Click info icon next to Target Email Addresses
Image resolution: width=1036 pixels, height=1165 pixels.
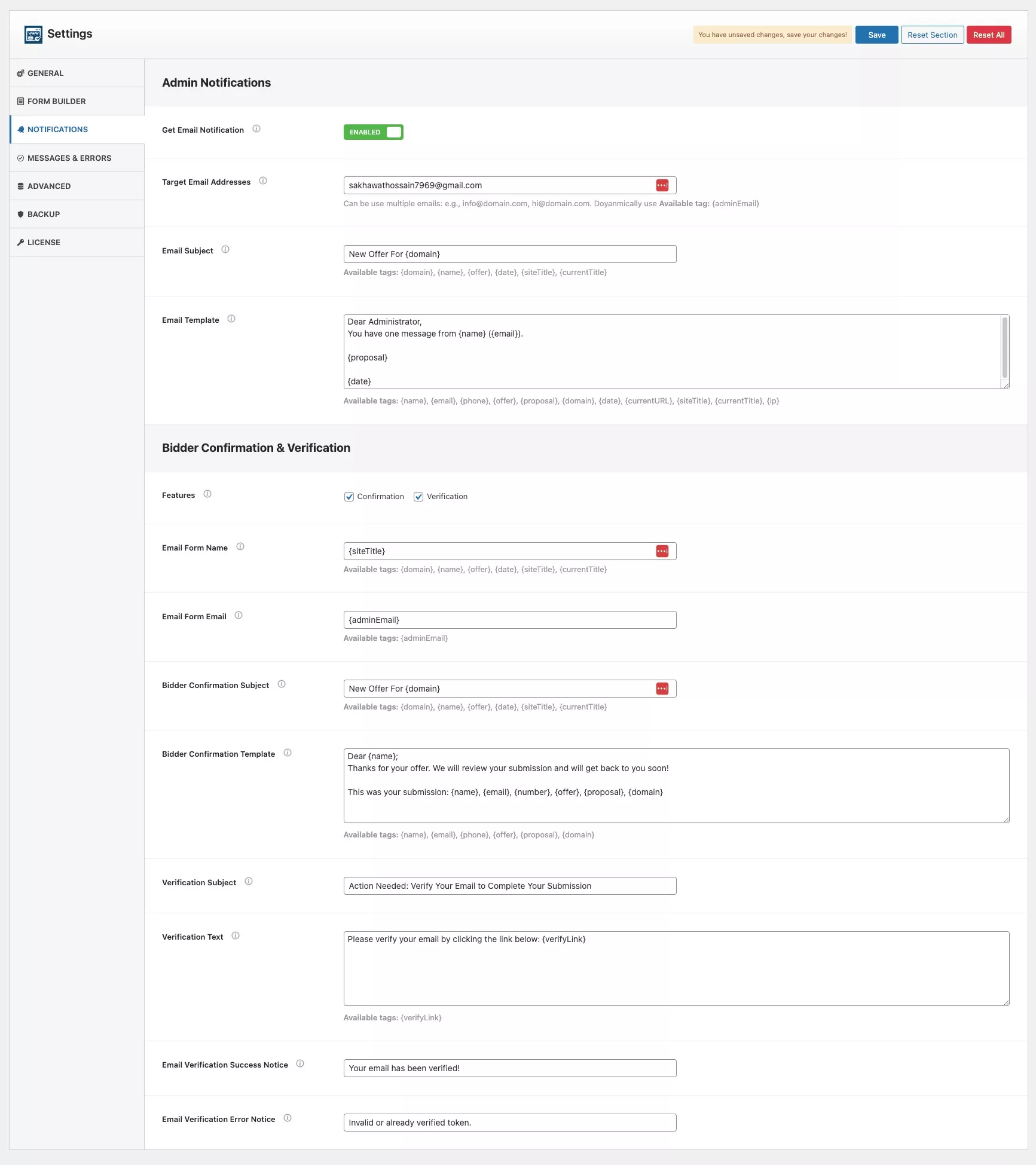pyautogui.click(x=263, y=181)
